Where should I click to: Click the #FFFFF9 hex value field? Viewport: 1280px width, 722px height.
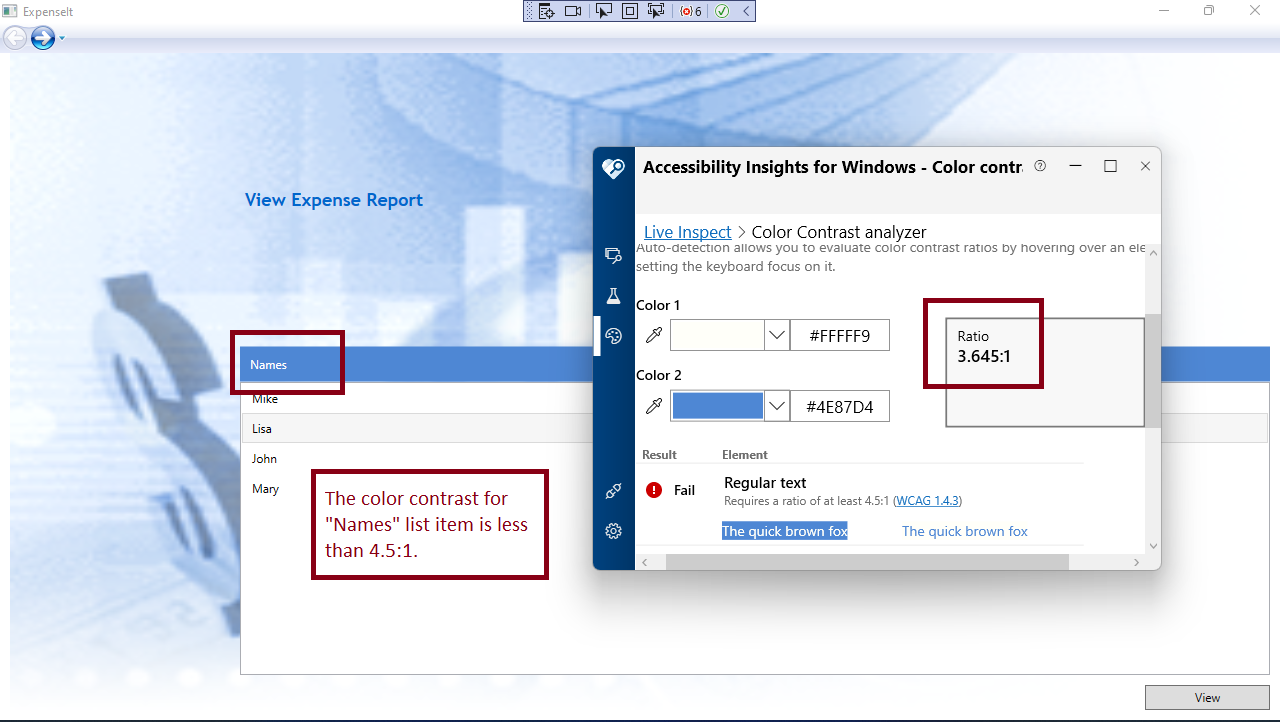pyautogui.click(x=840, y=335)
